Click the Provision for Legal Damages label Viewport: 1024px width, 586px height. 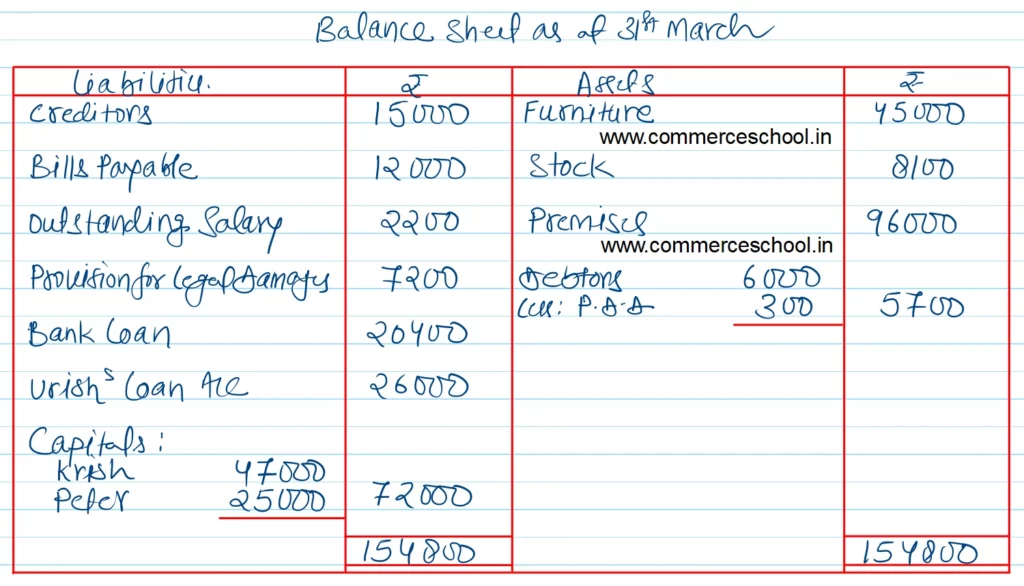[x=179, y=278]
